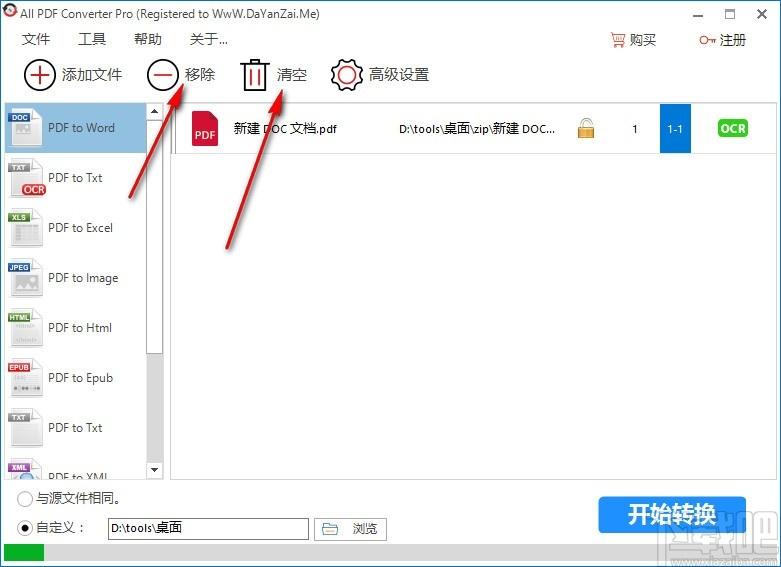Click the shopping cart purchase icon
This screenshot has width=781, height=567.
(x=618, y=40)
